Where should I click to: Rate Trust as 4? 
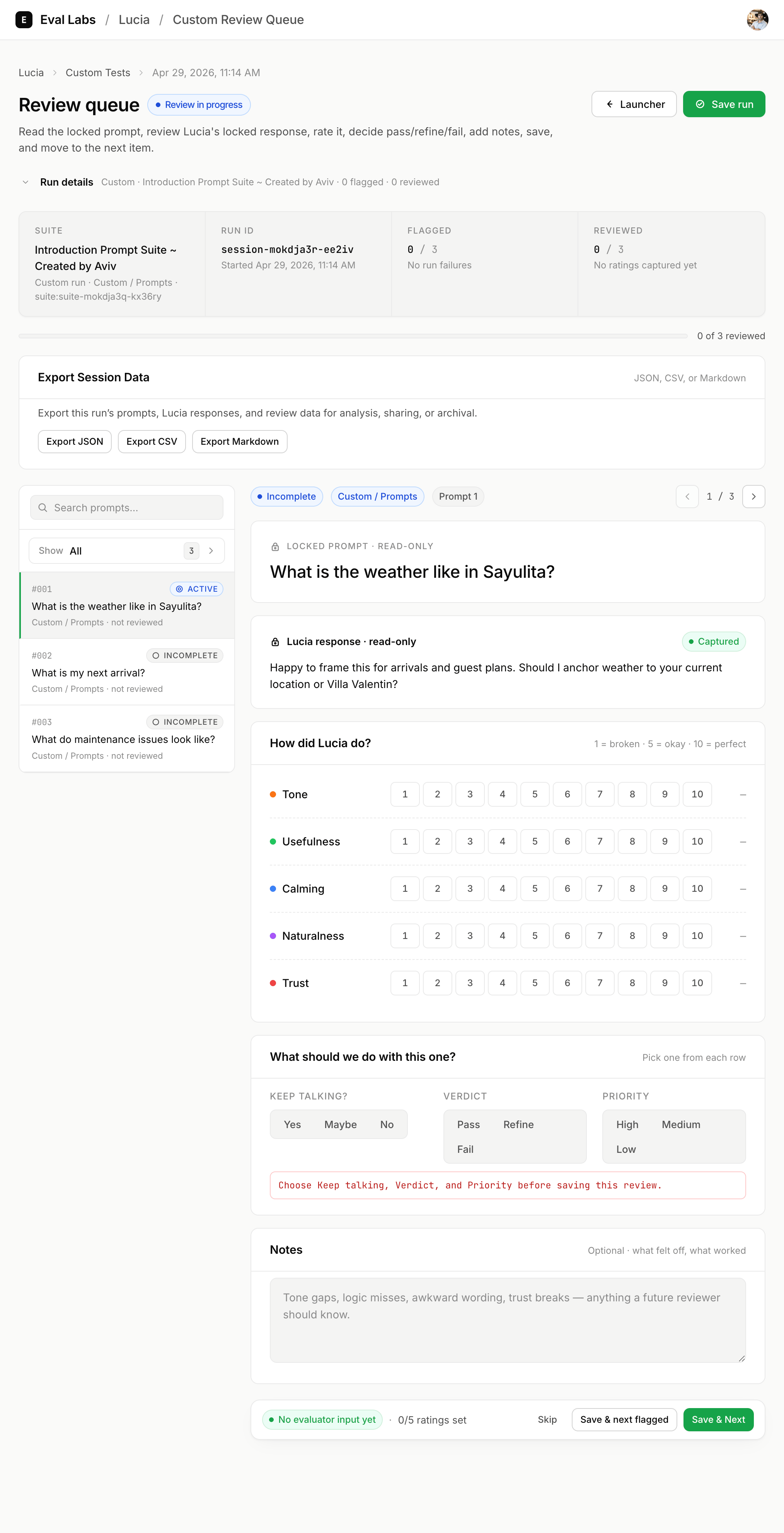503,983
